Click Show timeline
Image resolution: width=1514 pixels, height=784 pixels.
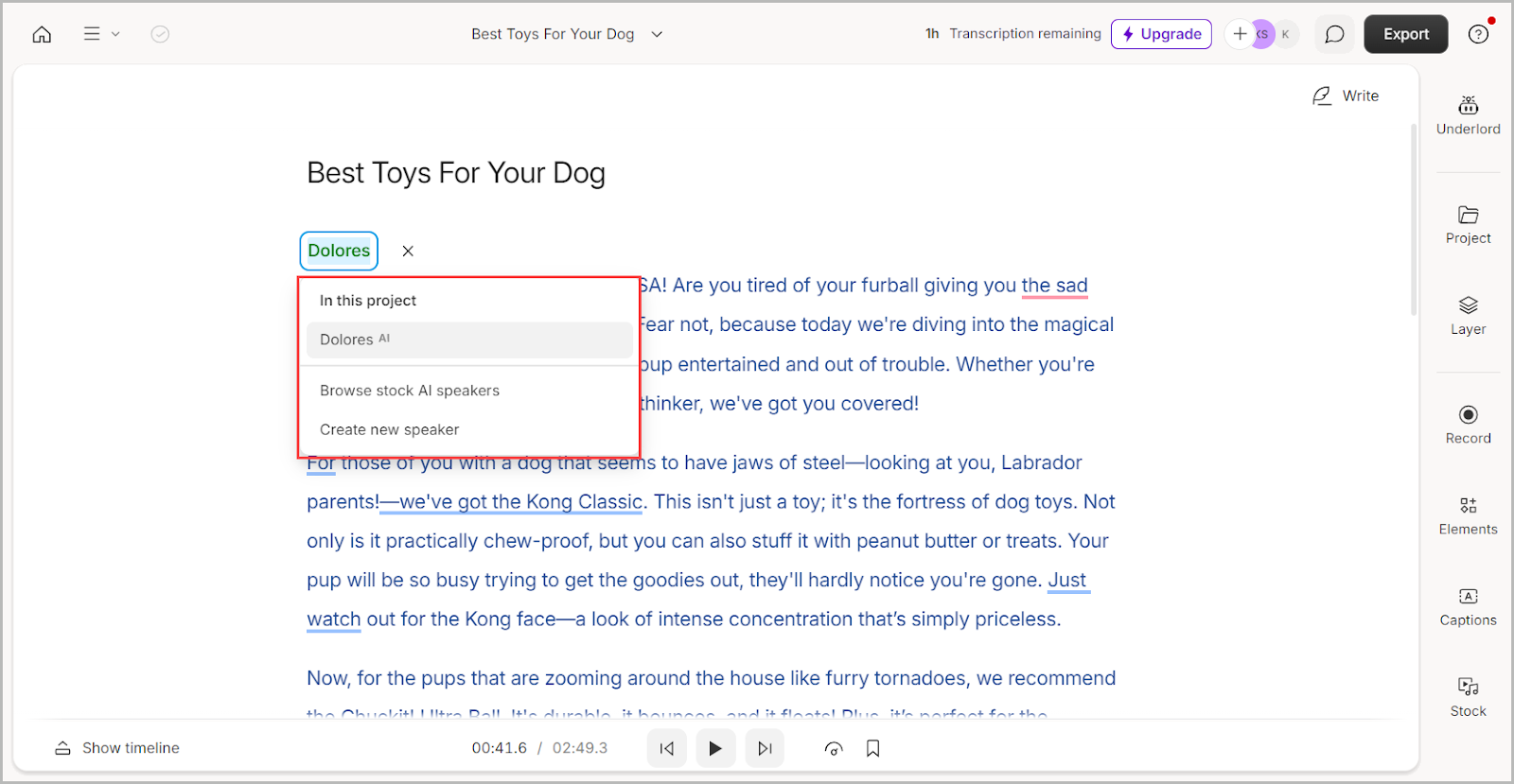click(x=117, y=748)
